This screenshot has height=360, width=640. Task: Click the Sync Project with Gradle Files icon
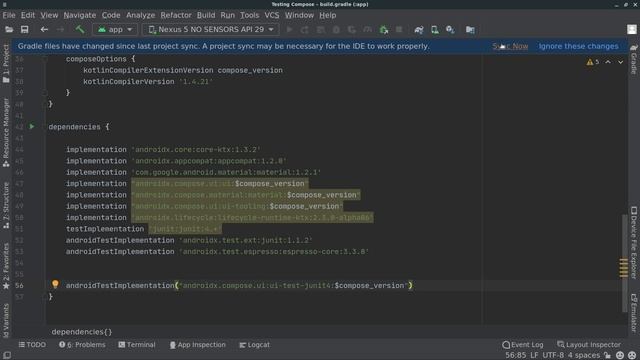419,29
